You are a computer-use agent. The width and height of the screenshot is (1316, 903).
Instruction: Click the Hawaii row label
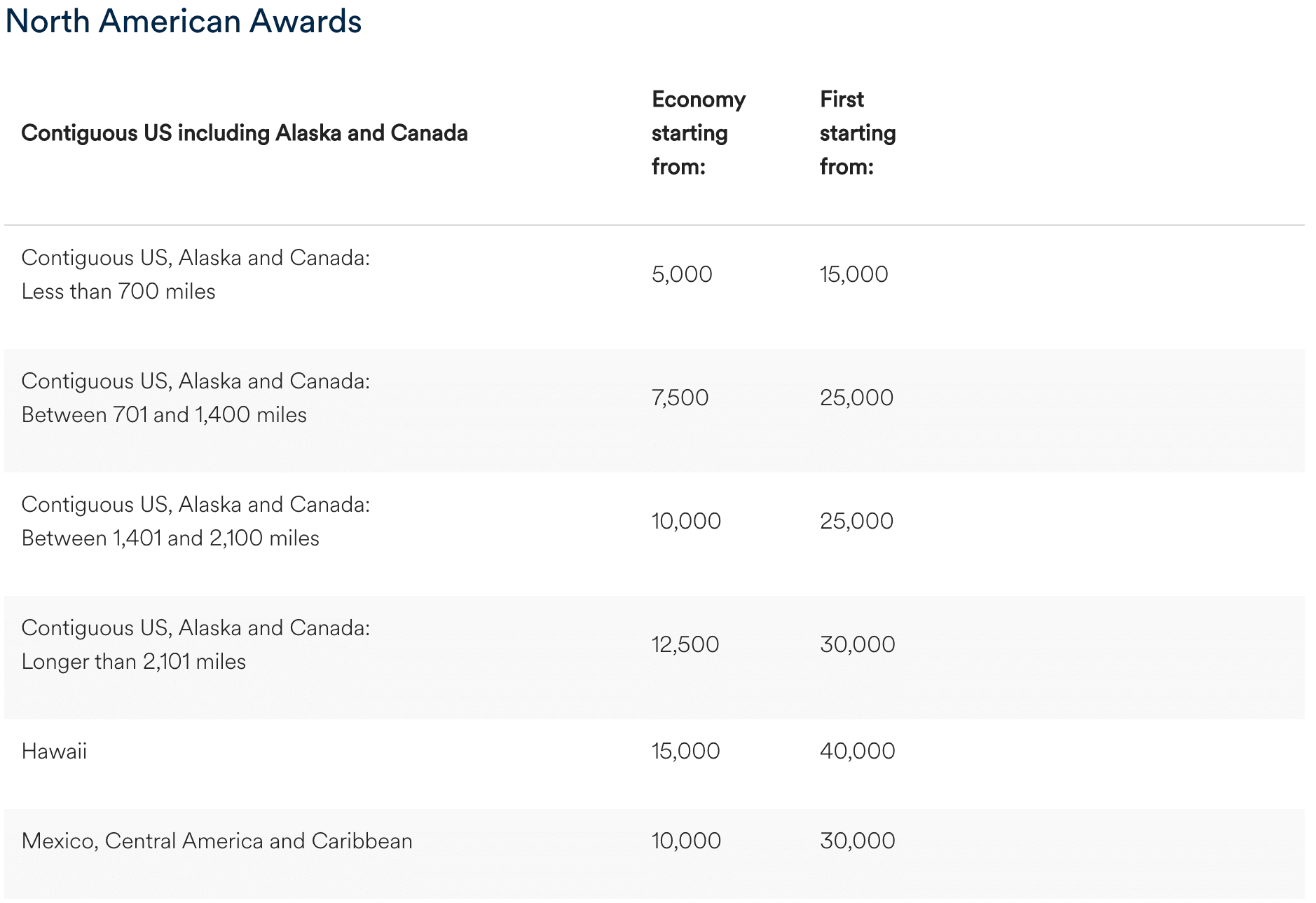(x=55, y=752)
